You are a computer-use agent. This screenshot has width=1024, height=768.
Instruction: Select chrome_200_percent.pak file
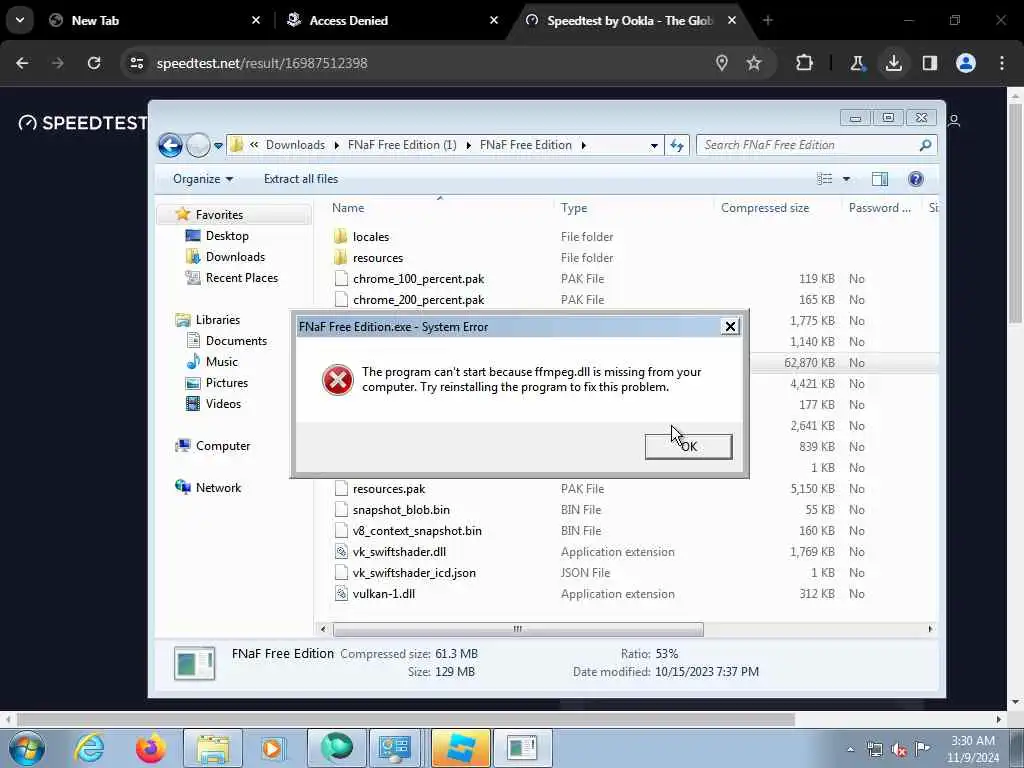click(418, 299)
